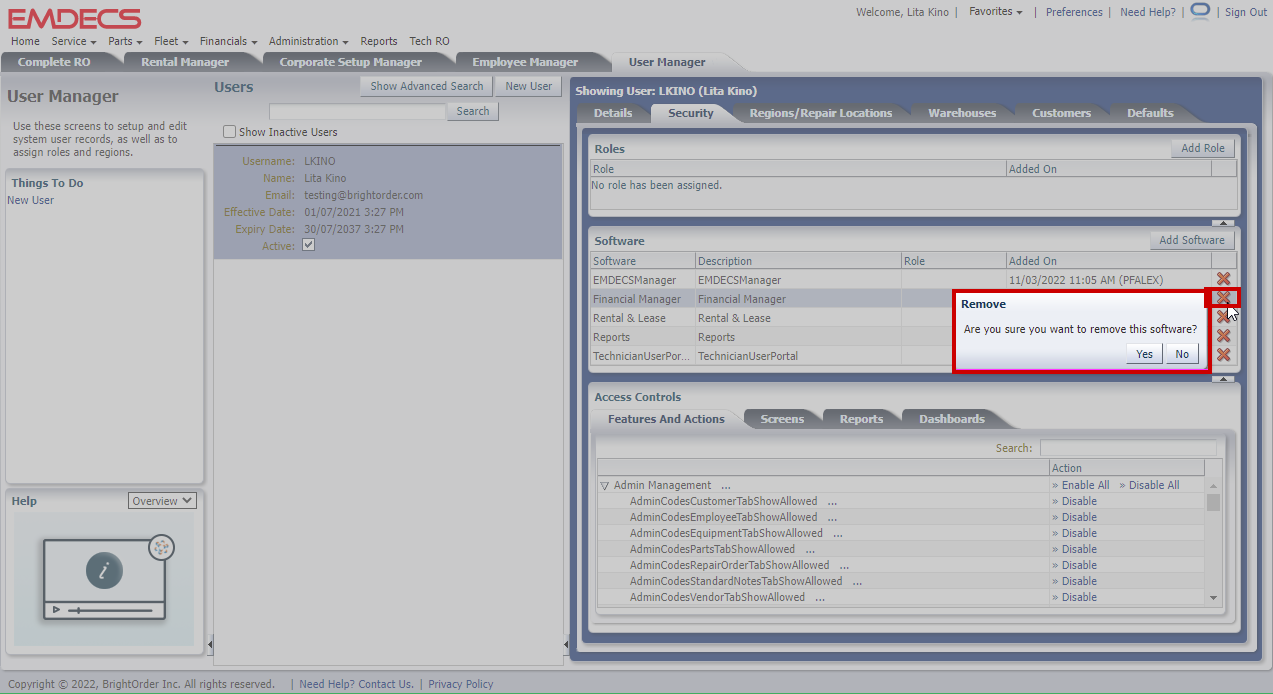Click the Access Controls Search field
Image resolution: width=1273 pixels, height=694 pixels.
click(x=1128, y=448)
